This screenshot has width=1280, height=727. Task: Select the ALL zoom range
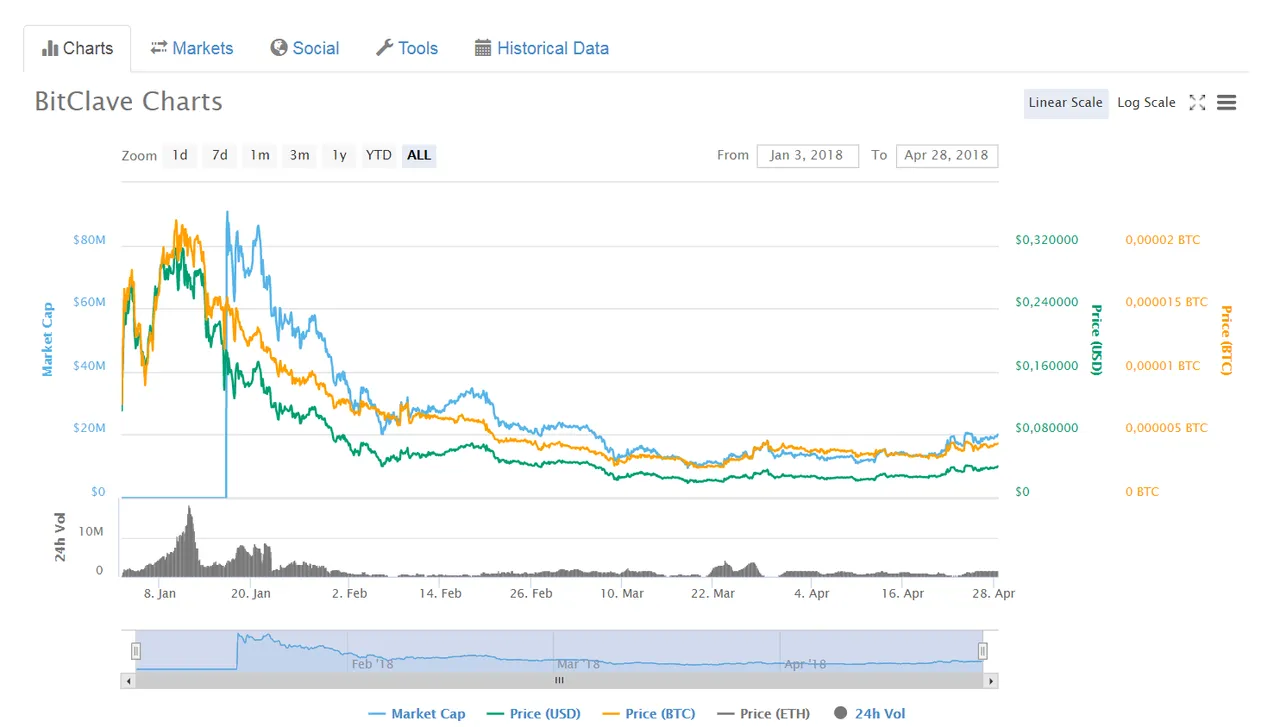[419, 155]
